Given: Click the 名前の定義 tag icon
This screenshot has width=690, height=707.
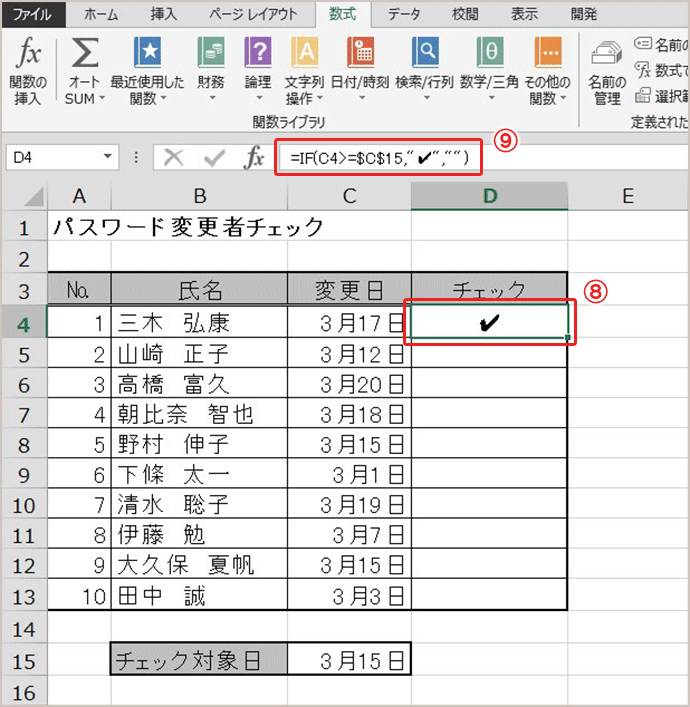Looking at the screenshot, I should (643, 43).
